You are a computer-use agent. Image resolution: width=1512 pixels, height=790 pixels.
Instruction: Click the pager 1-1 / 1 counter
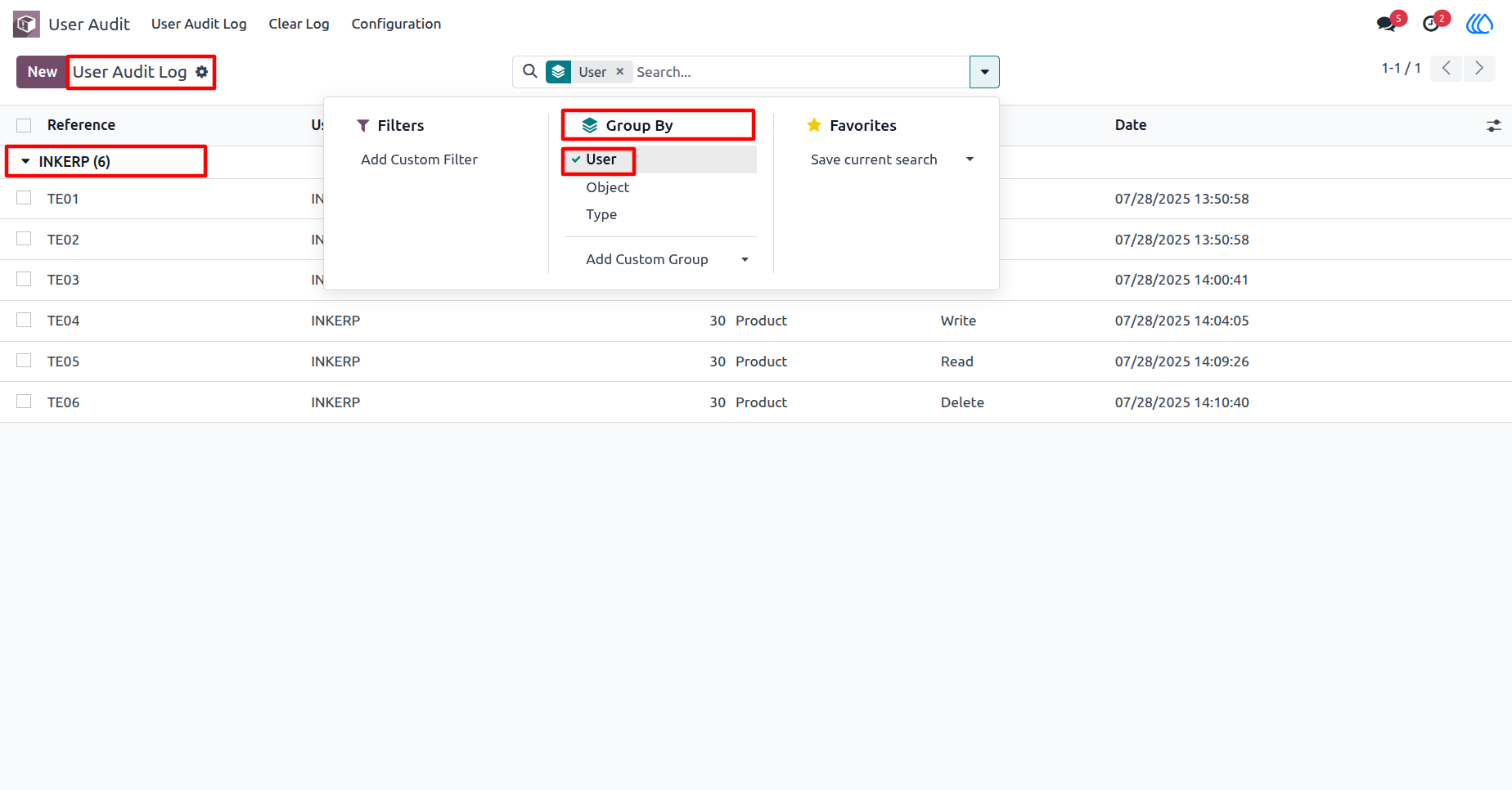[x=1401, y=68]
